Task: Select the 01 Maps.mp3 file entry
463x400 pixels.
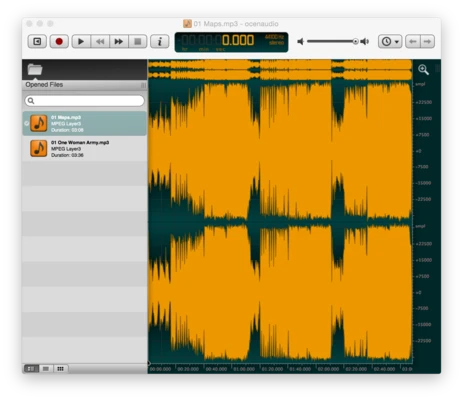Action: pos(85,124)
